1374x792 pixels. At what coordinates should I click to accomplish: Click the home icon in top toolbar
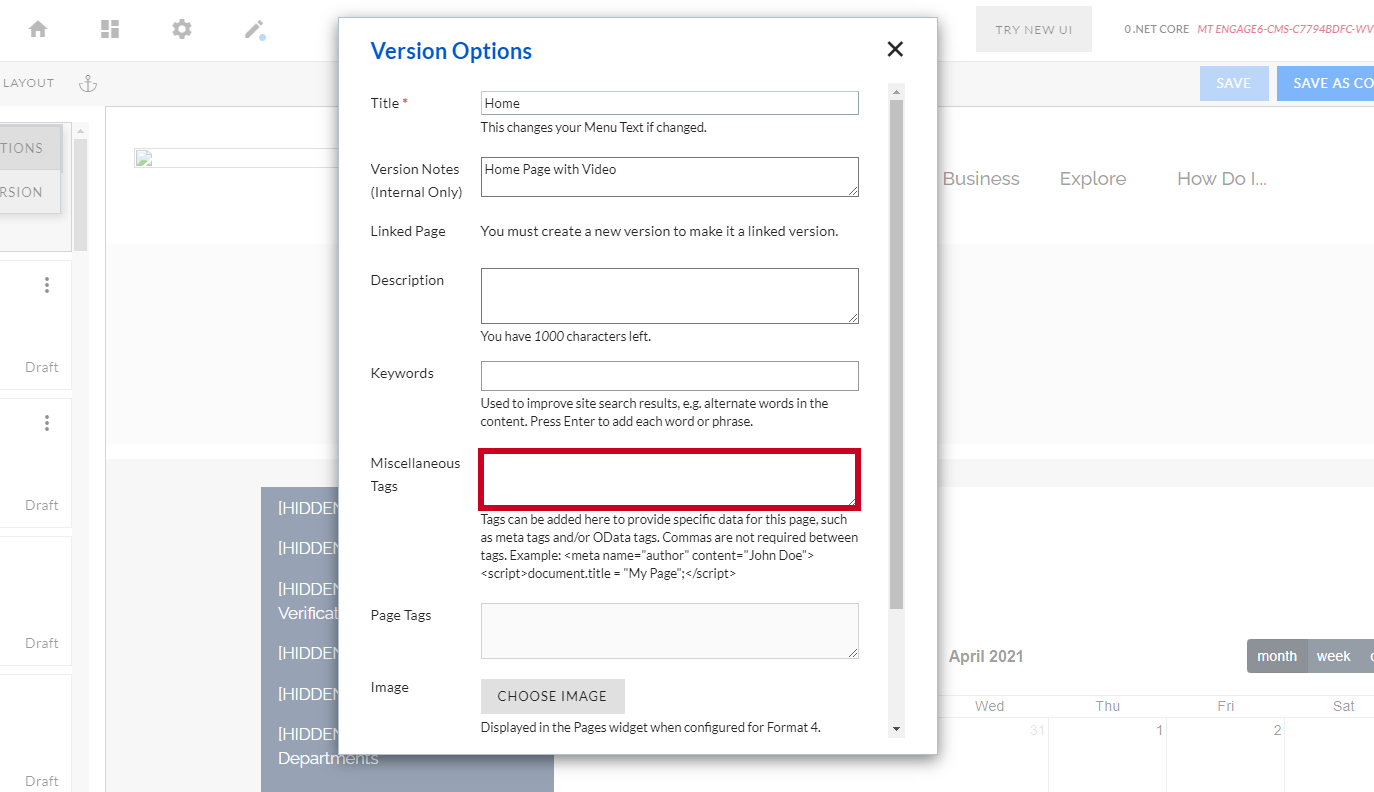[x=38, y=29]
